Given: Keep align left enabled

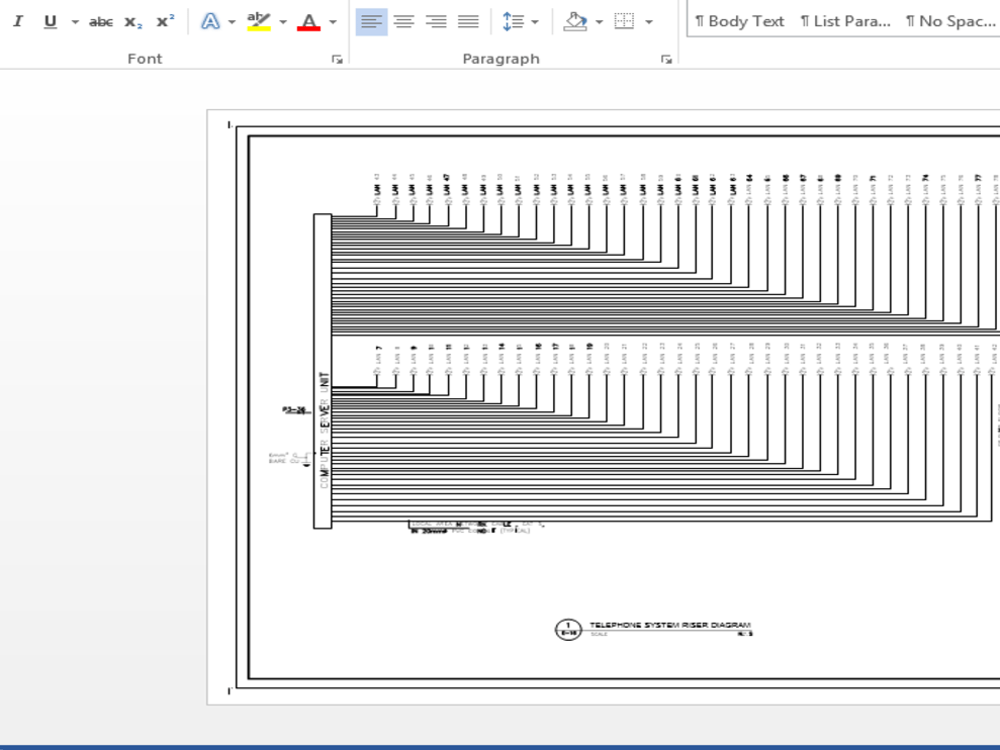Looking at the screenshot, I should (371, 20).
